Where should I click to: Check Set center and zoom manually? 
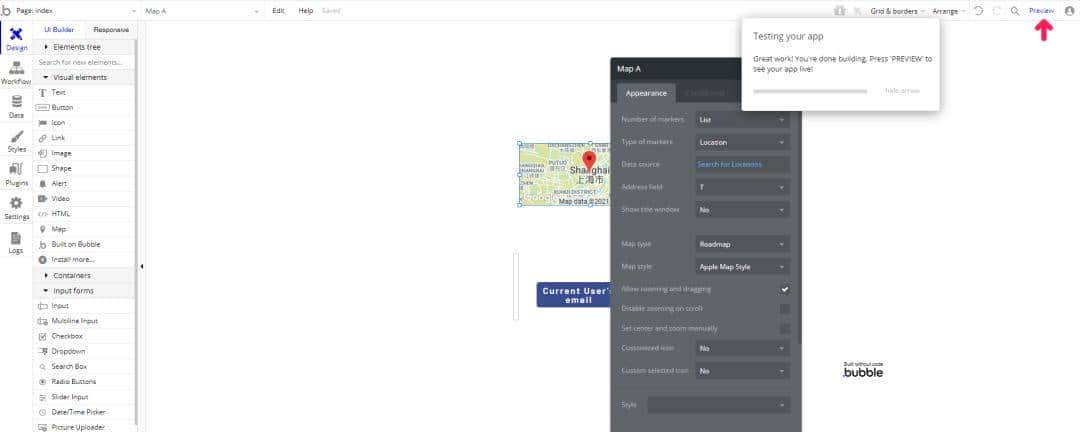(785, 328)
